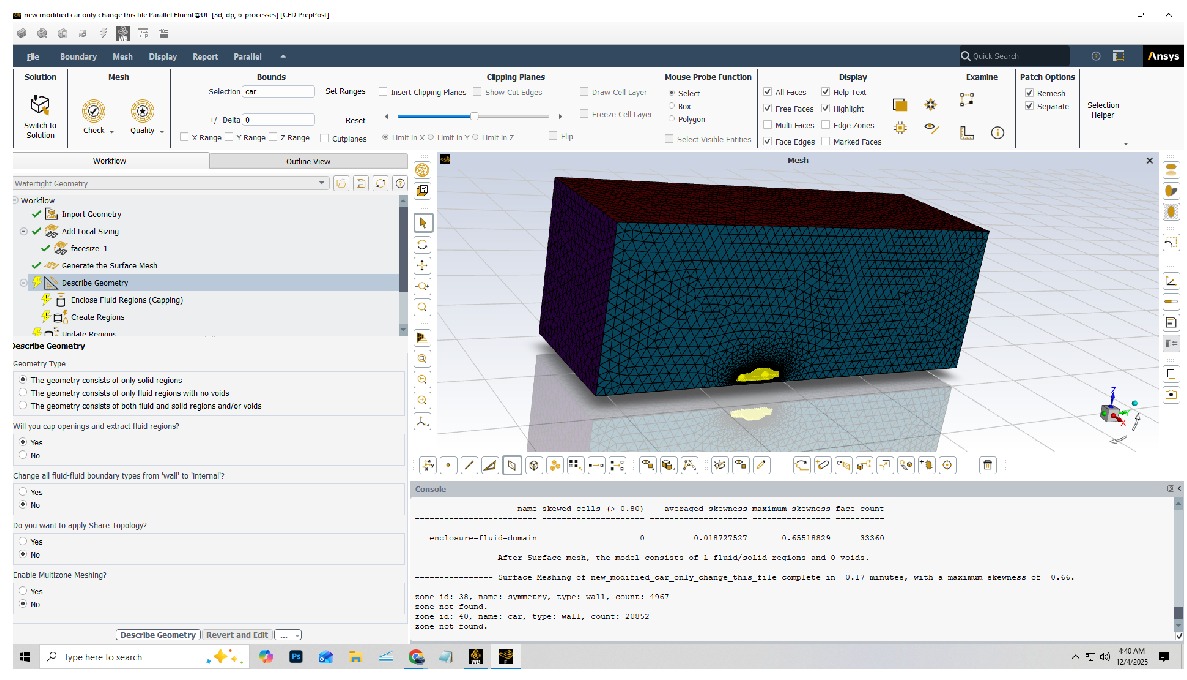Open the Report menu
Viewport: 1187px width, 680px height.
pyautogui.click(x=205, y=56)
